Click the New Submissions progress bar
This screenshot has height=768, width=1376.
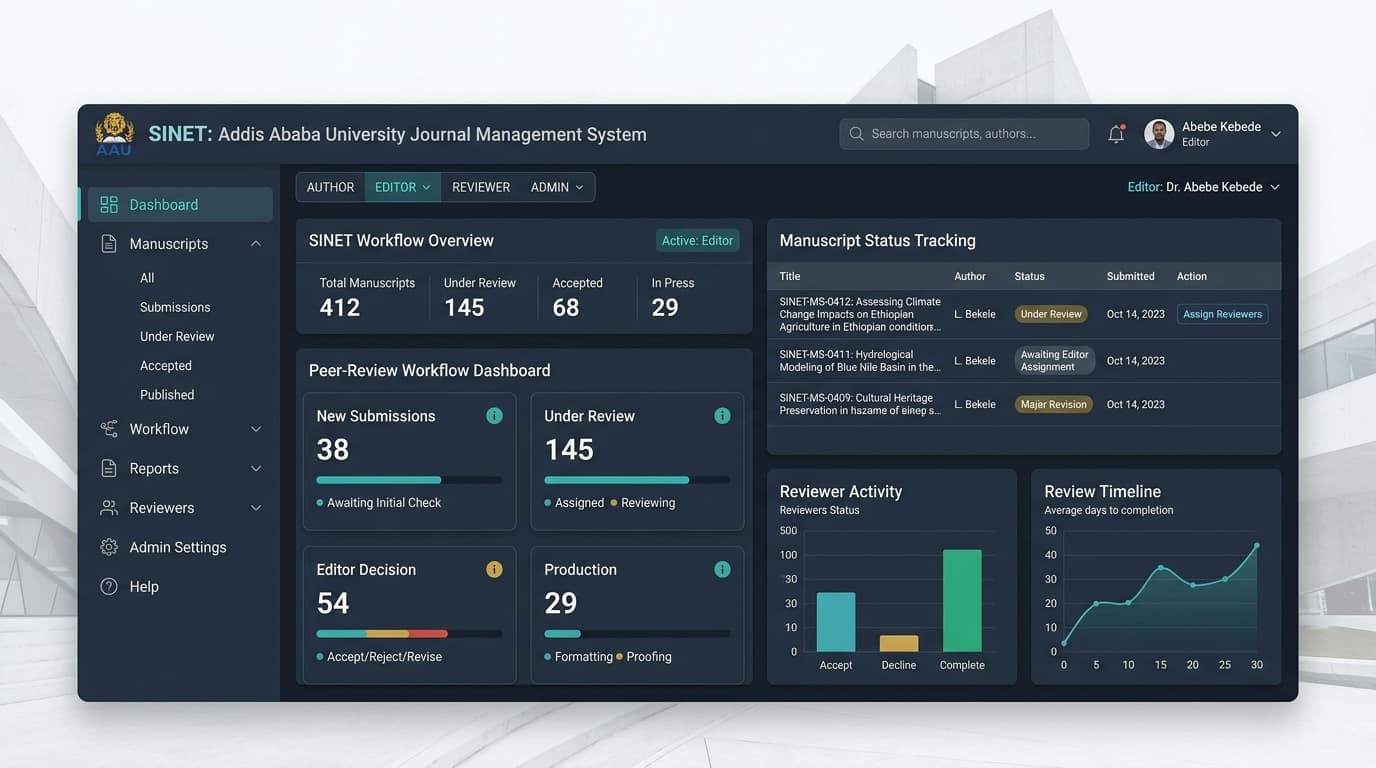pyautogui.click(x=409, y=480)
